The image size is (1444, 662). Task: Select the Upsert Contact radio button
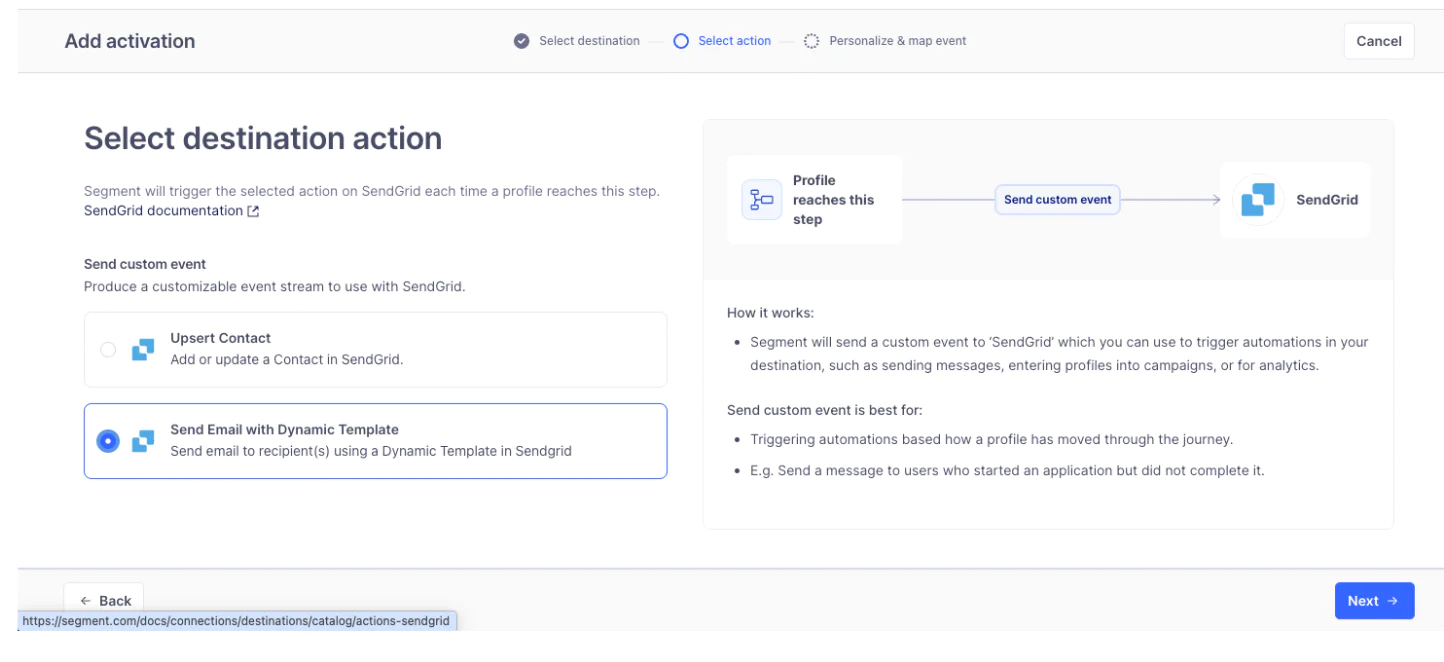coord(108,350)
